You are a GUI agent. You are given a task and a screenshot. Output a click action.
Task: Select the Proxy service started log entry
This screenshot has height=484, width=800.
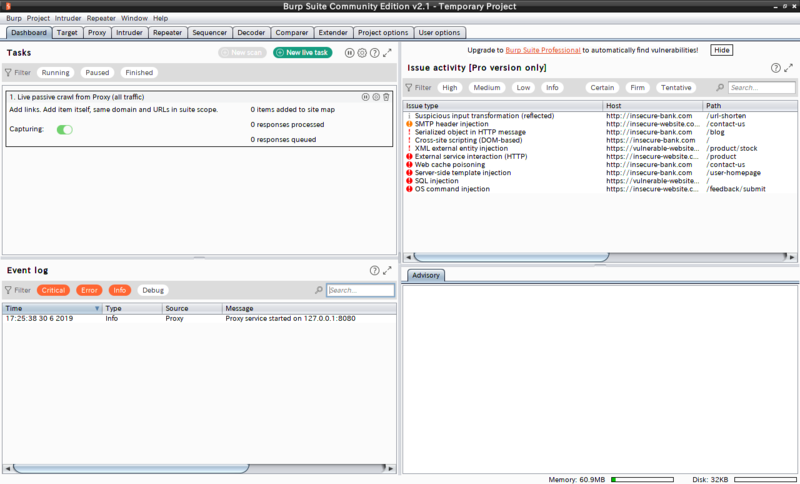pos(199,319)
